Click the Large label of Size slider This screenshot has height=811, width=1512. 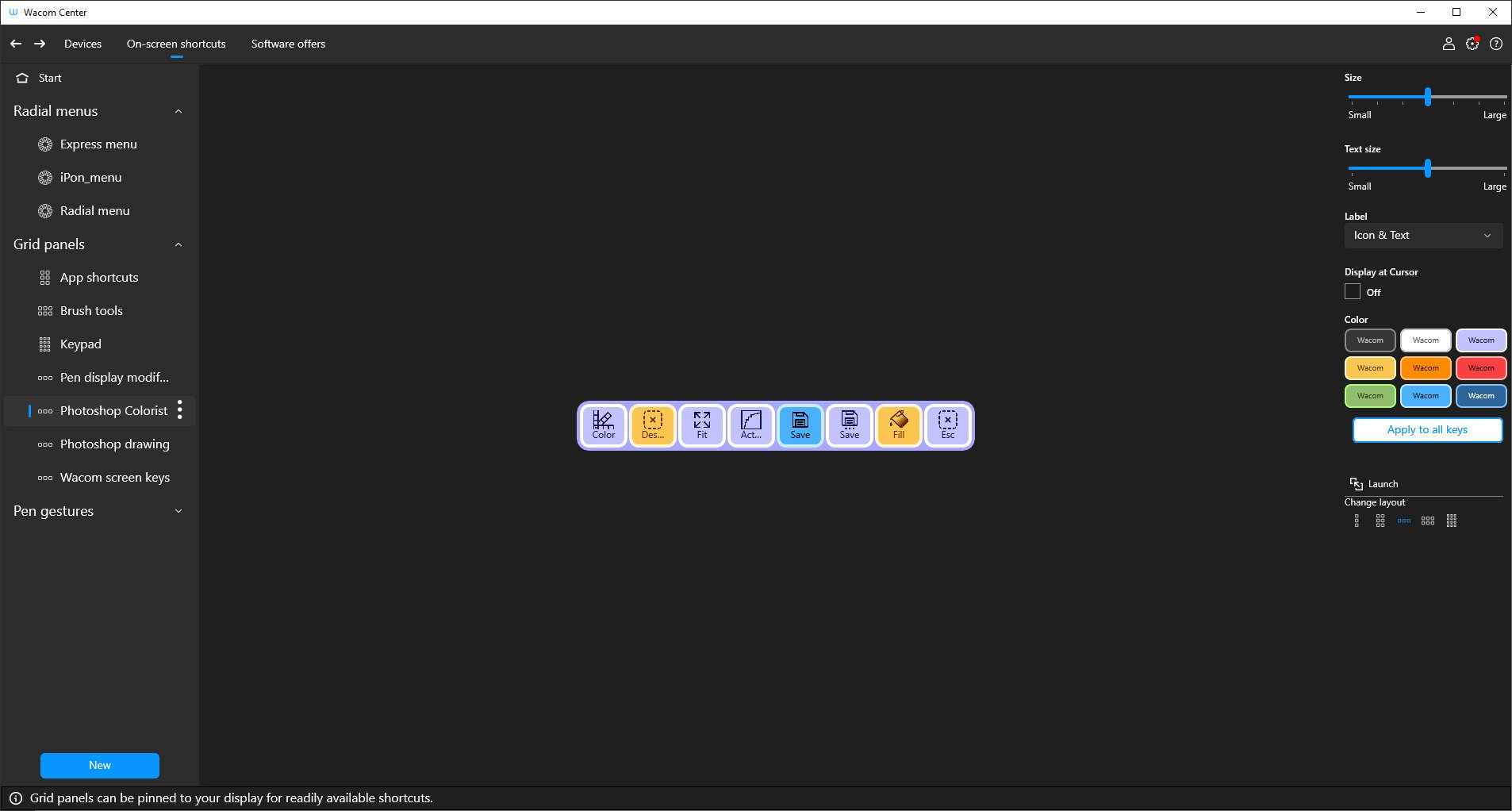pos(1495,115)
